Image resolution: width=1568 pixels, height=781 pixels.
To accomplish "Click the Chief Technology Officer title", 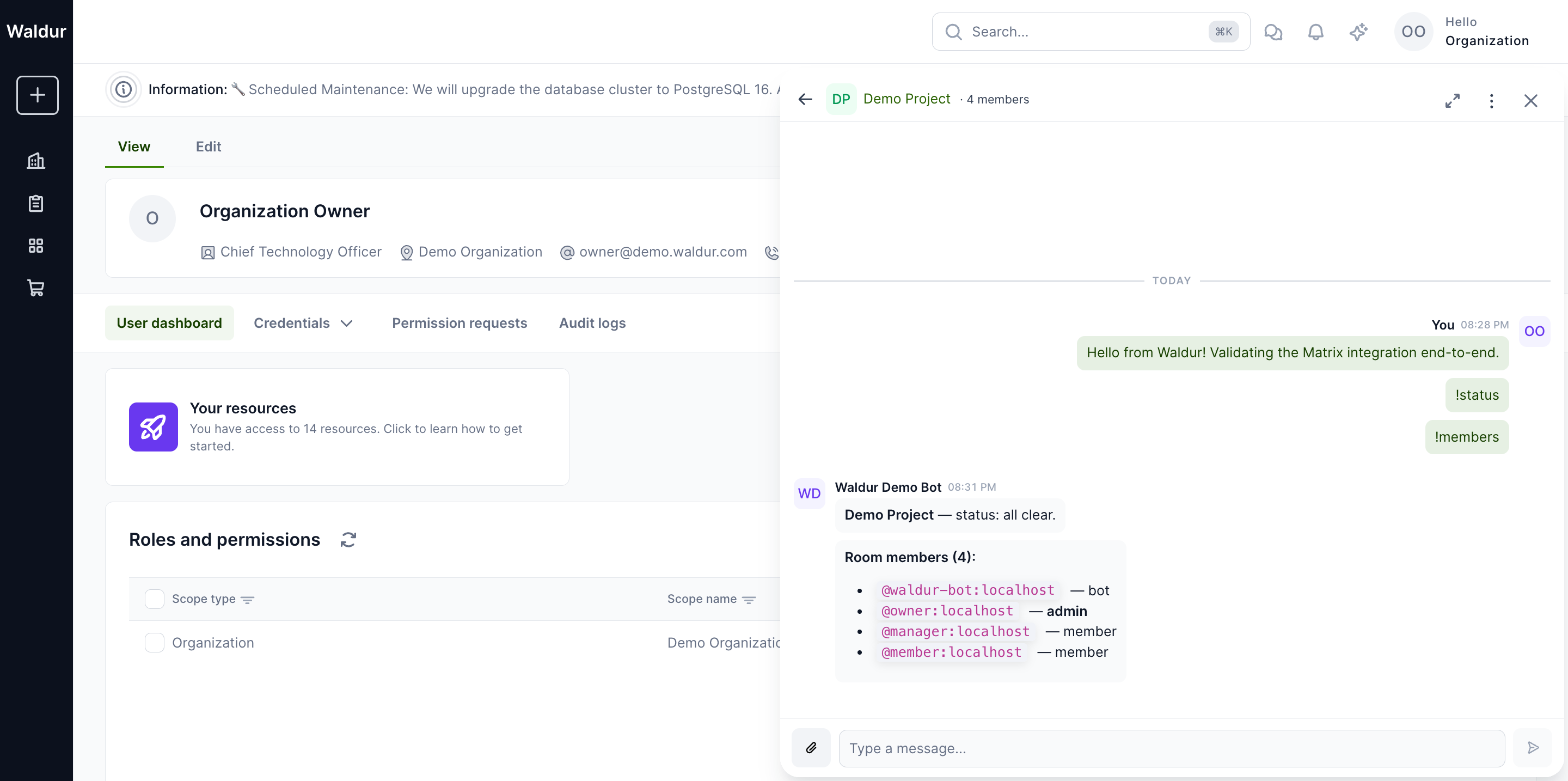I will (x=301, y=252).
